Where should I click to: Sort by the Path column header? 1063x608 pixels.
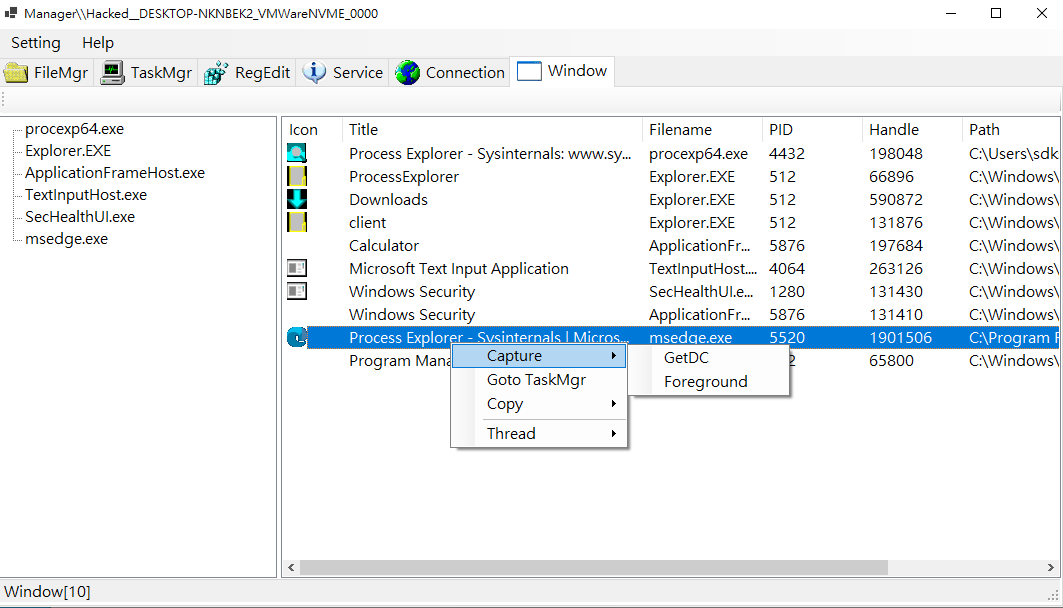pyautogui.click(x=1010, y=129)
